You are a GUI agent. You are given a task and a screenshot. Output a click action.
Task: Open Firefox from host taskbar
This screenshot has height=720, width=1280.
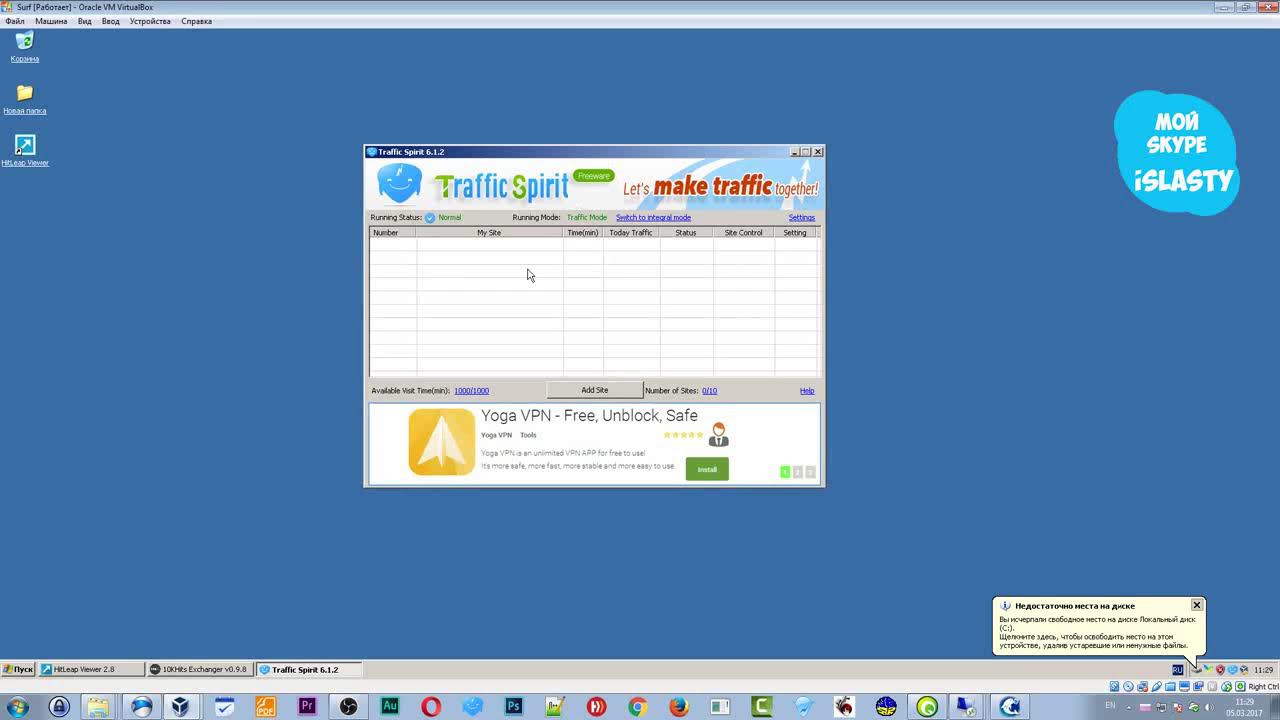tap(679, 707)
